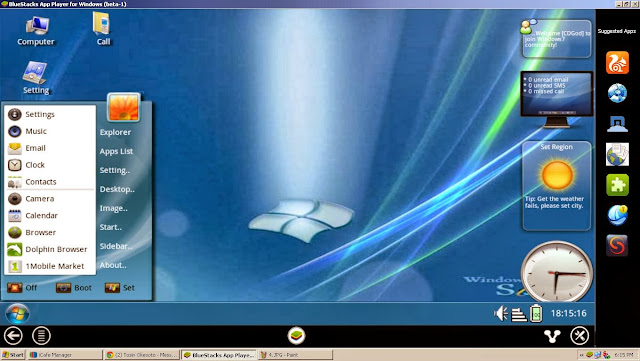Open Clock from the start menu
This screenshot has width=640, height=361.
point(50,165)
